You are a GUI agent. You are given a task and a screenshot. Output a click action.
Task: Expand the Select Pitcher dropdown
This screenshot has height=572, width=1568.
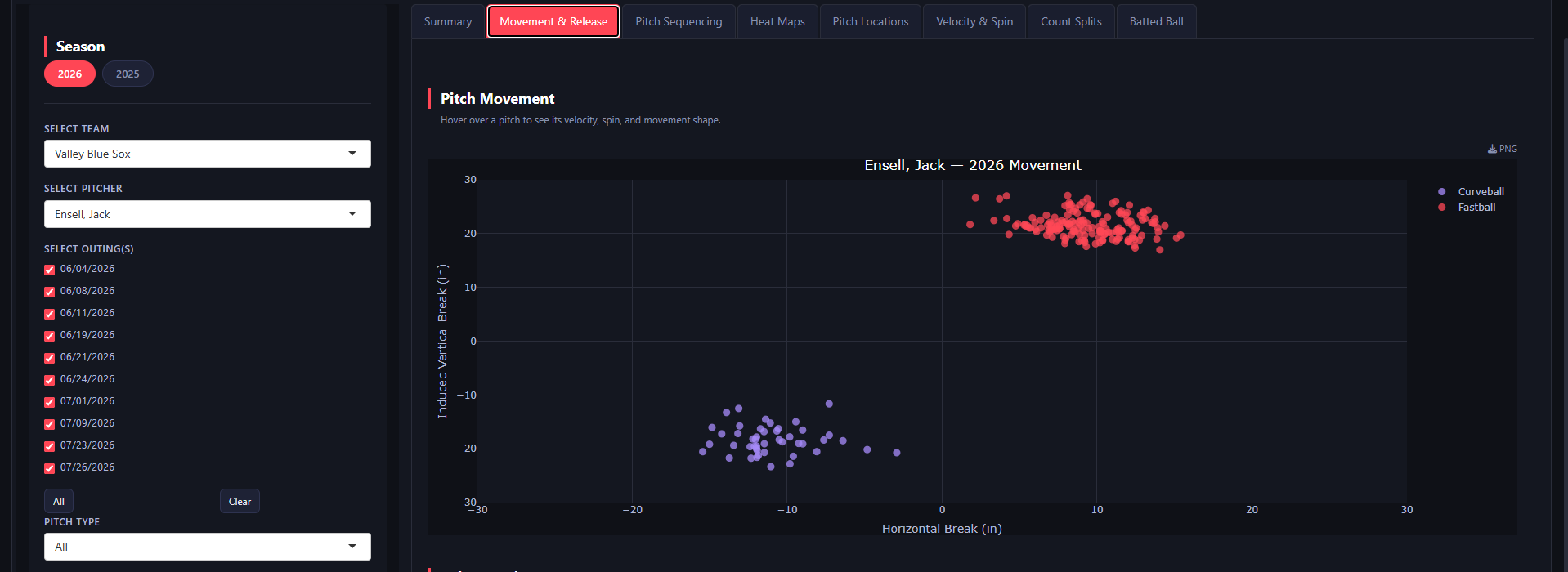coord(208,214)
